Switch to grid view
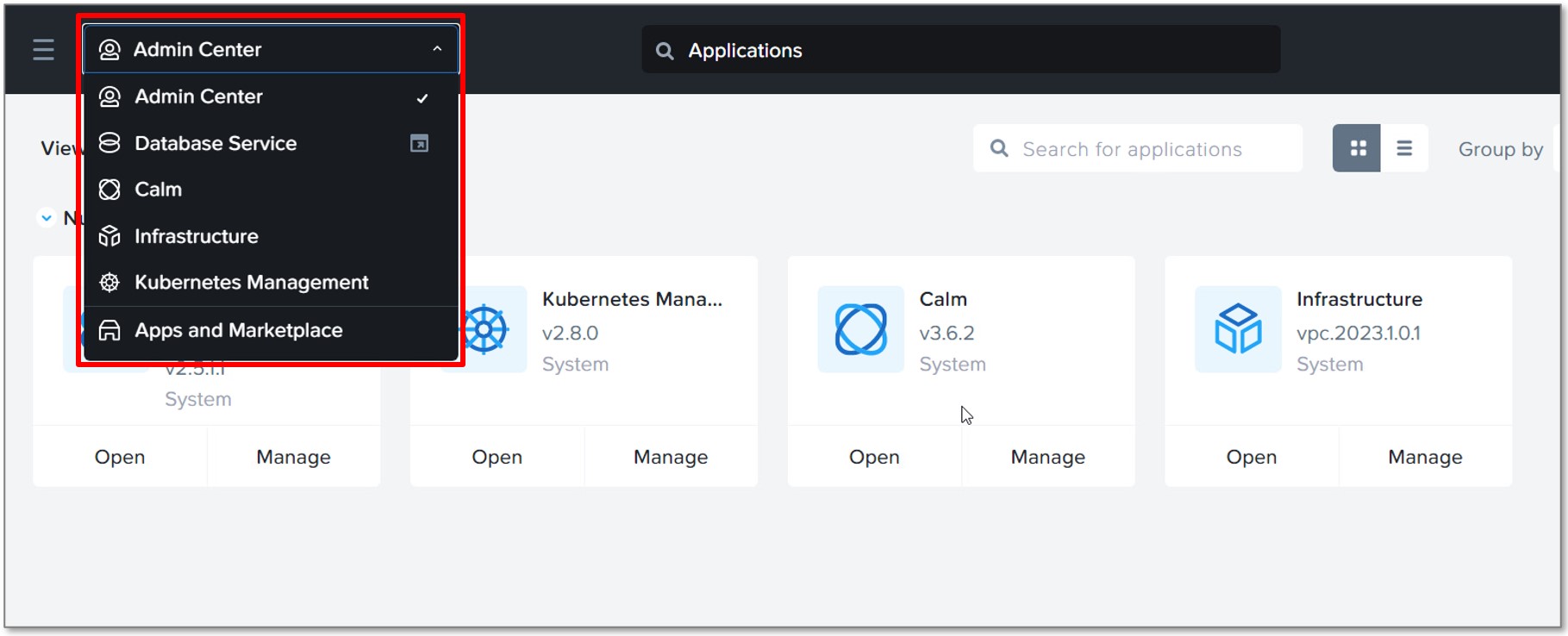This screenshot has height=636, width=1568. pos(1357,148)
